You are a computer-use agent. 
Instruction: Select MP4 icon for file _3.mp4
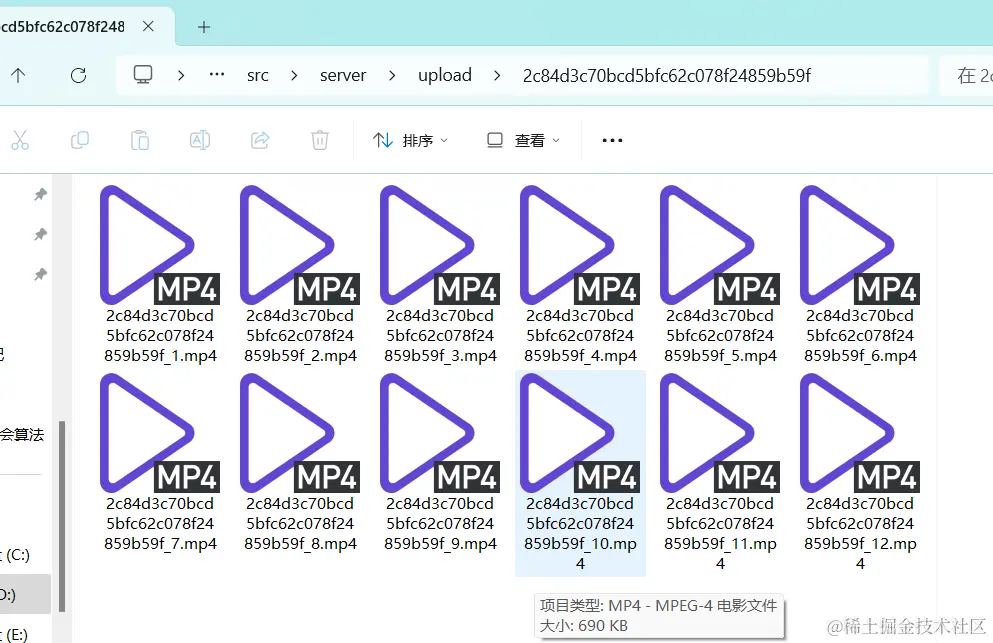point(440,245)
